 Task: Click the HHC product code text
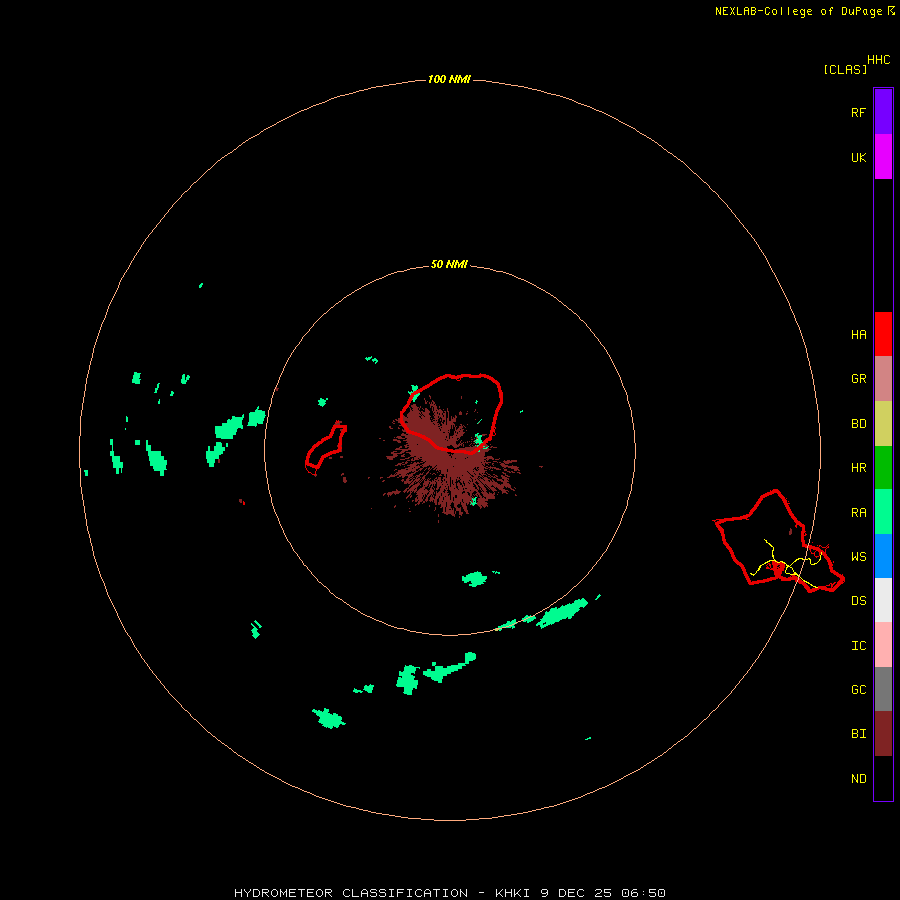click(x=878, y=59)
